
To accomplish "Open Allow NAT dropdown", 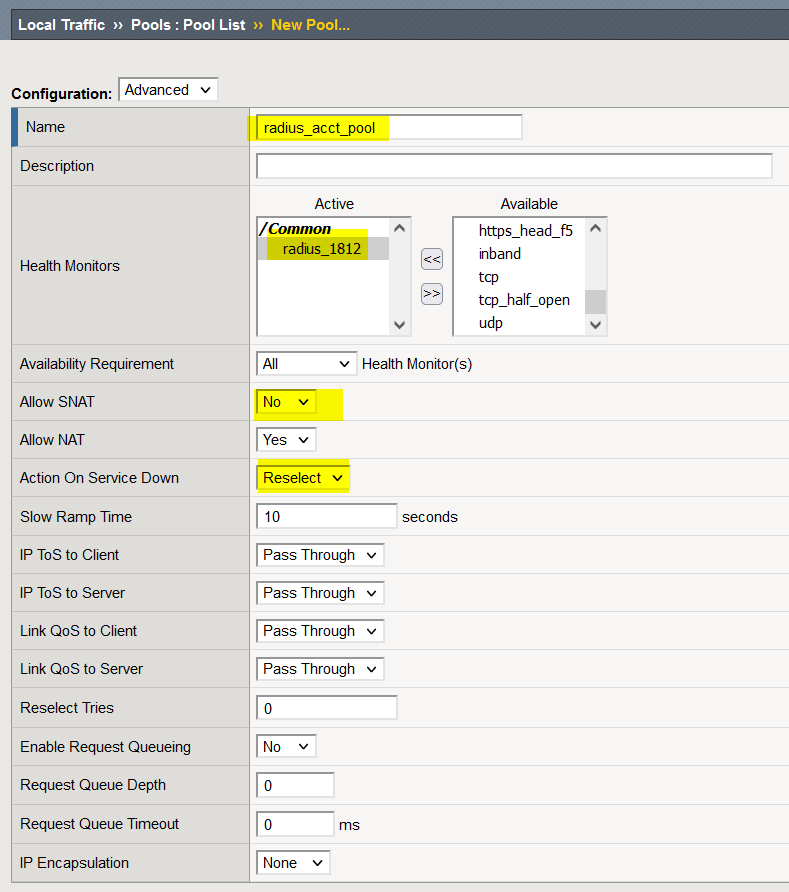I will (x=286, y=440).
